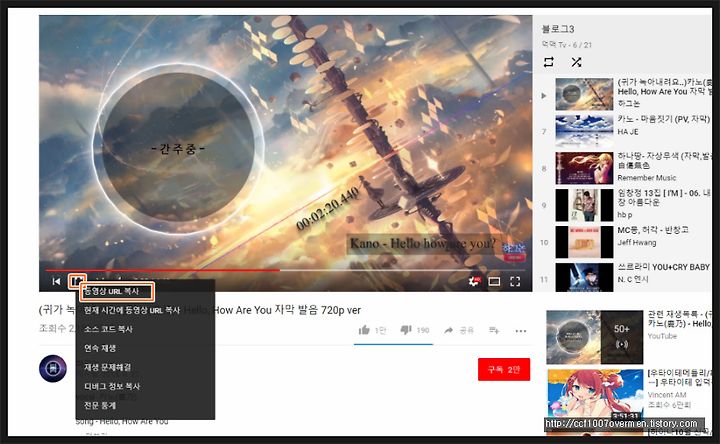This screenshot has width=720, height=444.
Task: Click 'Remember Music' channel name
Action: pos(647,178)
